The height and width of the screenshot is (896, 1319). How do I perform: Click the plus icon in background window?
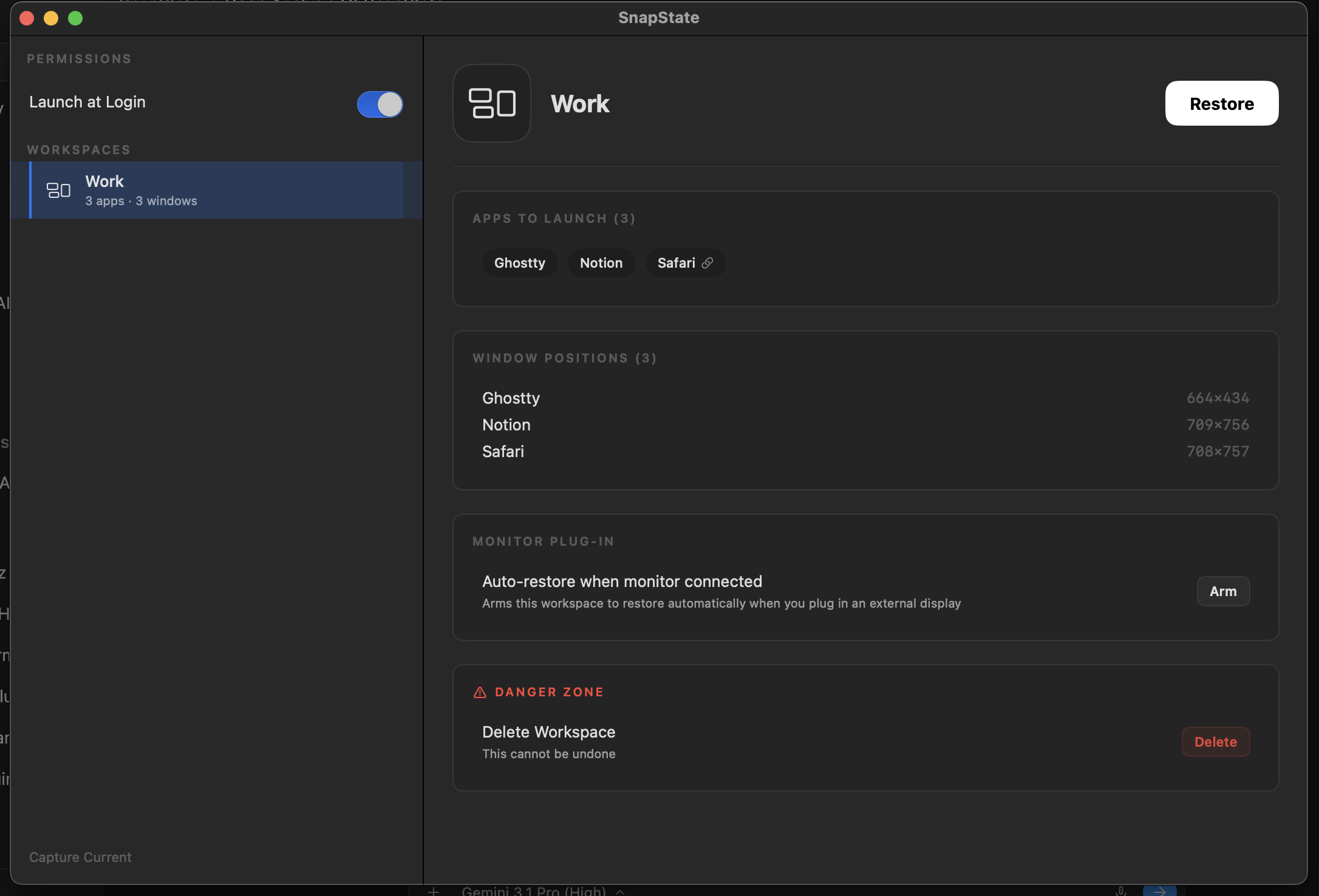pyautogui.click(x=434, y=891)
